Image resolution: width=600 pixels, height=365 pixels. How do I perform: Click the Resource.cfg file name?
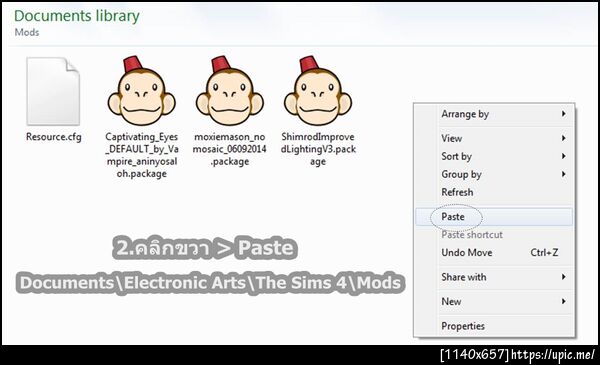[54, 137]
